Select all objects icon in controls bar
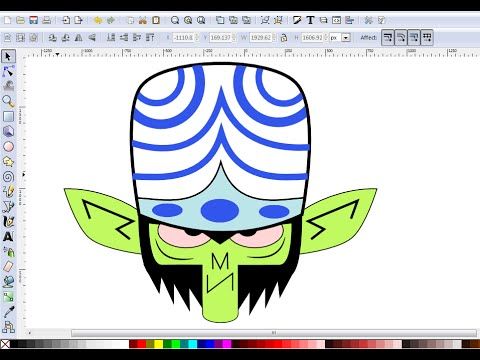The height and width of the screenshot is (360, 480). (x=7, y=38)
